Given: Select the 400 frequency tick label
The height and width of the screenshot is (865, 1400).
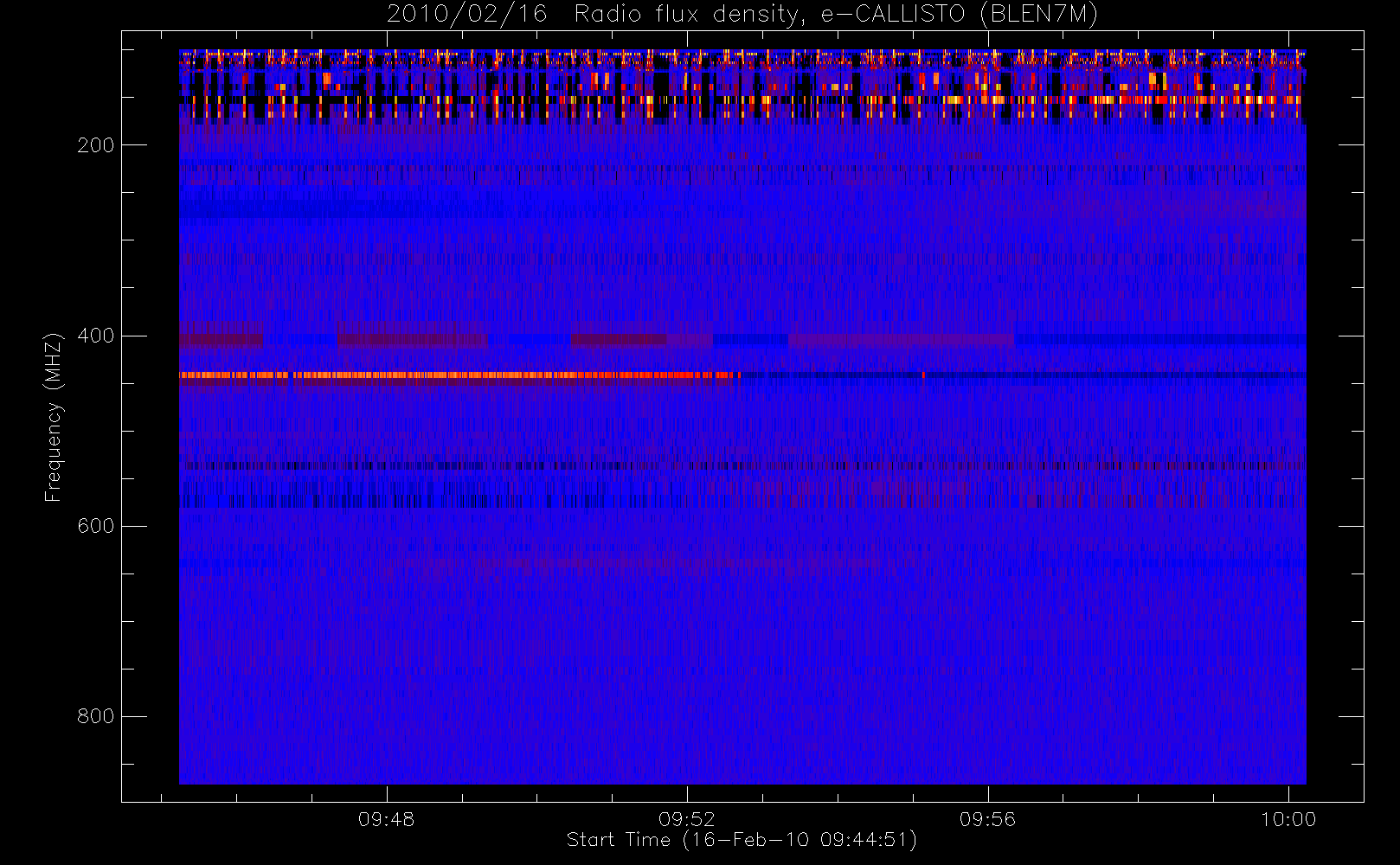Looking at the screenshot, I should [95, 336].
